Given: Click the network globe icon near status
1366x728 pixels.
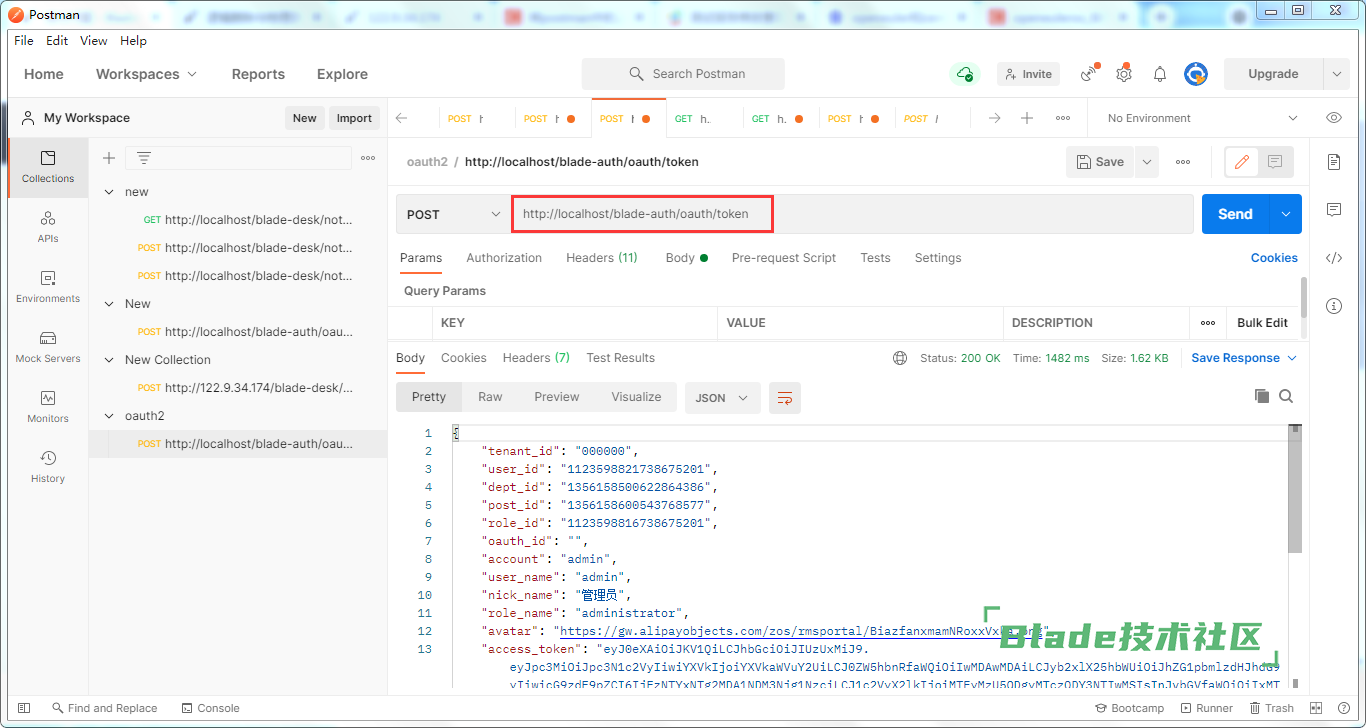Looking at the screenshot, I should pos(900,358).
